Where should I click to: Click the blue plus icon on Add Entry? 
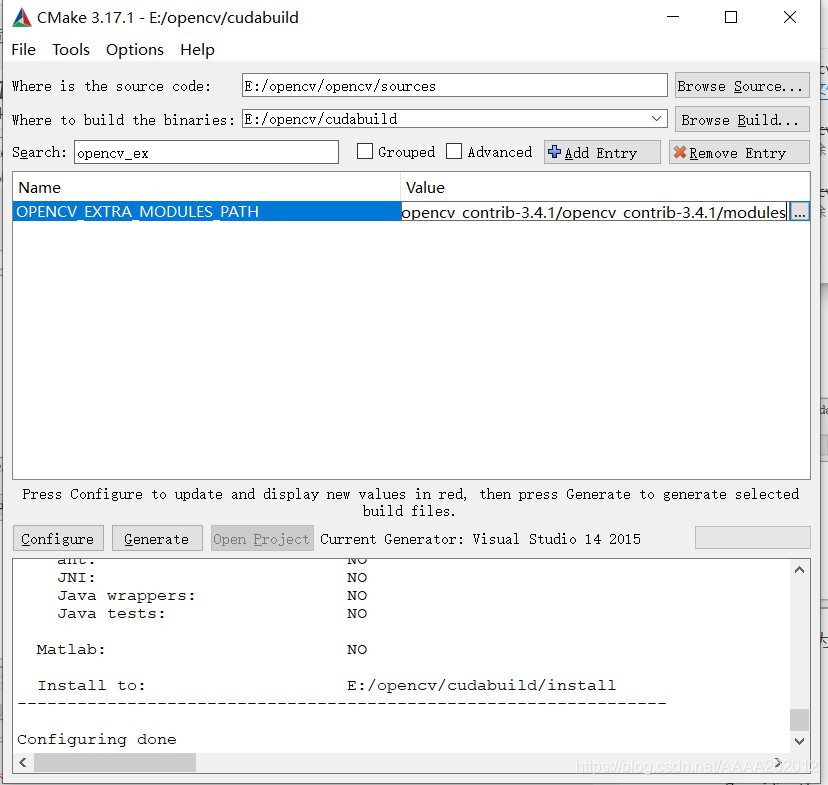point(554,152)
